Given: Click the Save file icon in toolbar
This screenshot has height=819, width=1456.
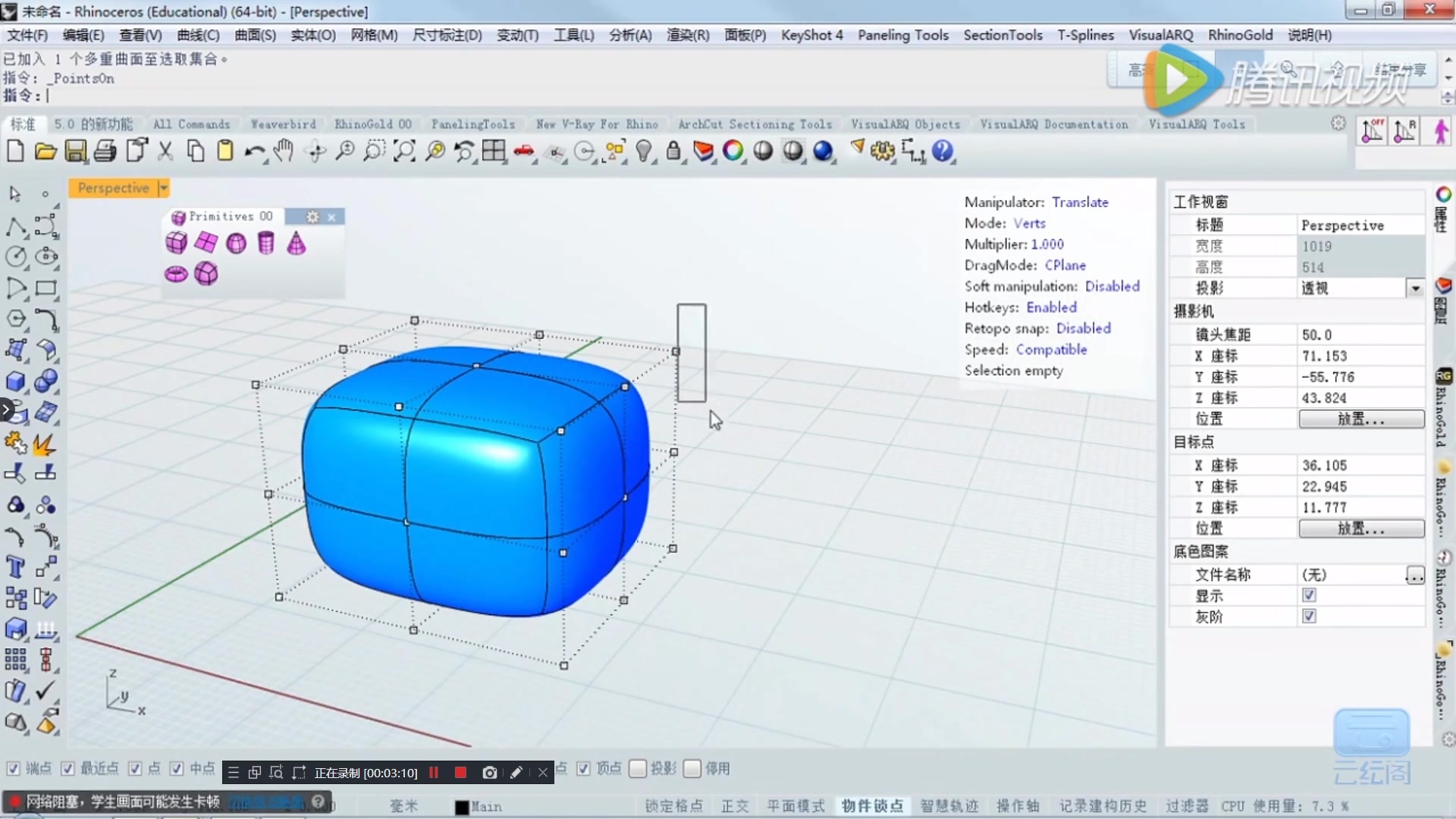Looking at the screenshot, I should point(75,151).
